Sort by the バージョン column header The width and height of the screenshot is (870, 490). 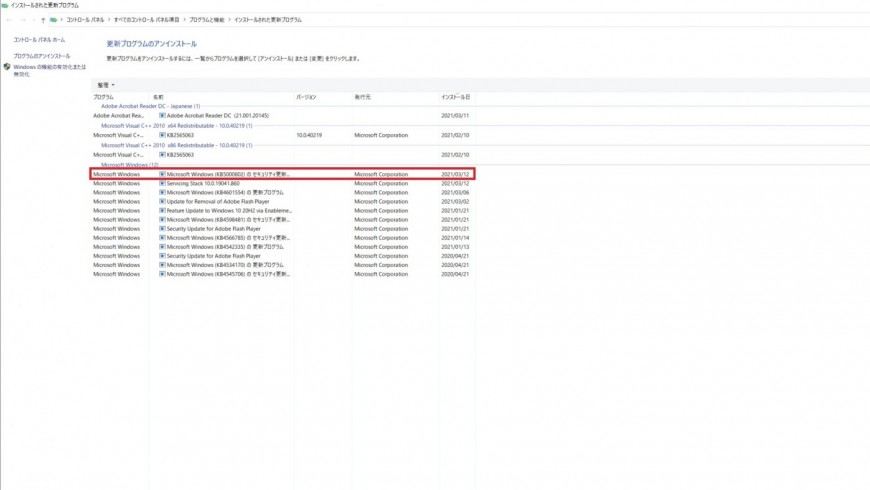[x=306, y=97]
